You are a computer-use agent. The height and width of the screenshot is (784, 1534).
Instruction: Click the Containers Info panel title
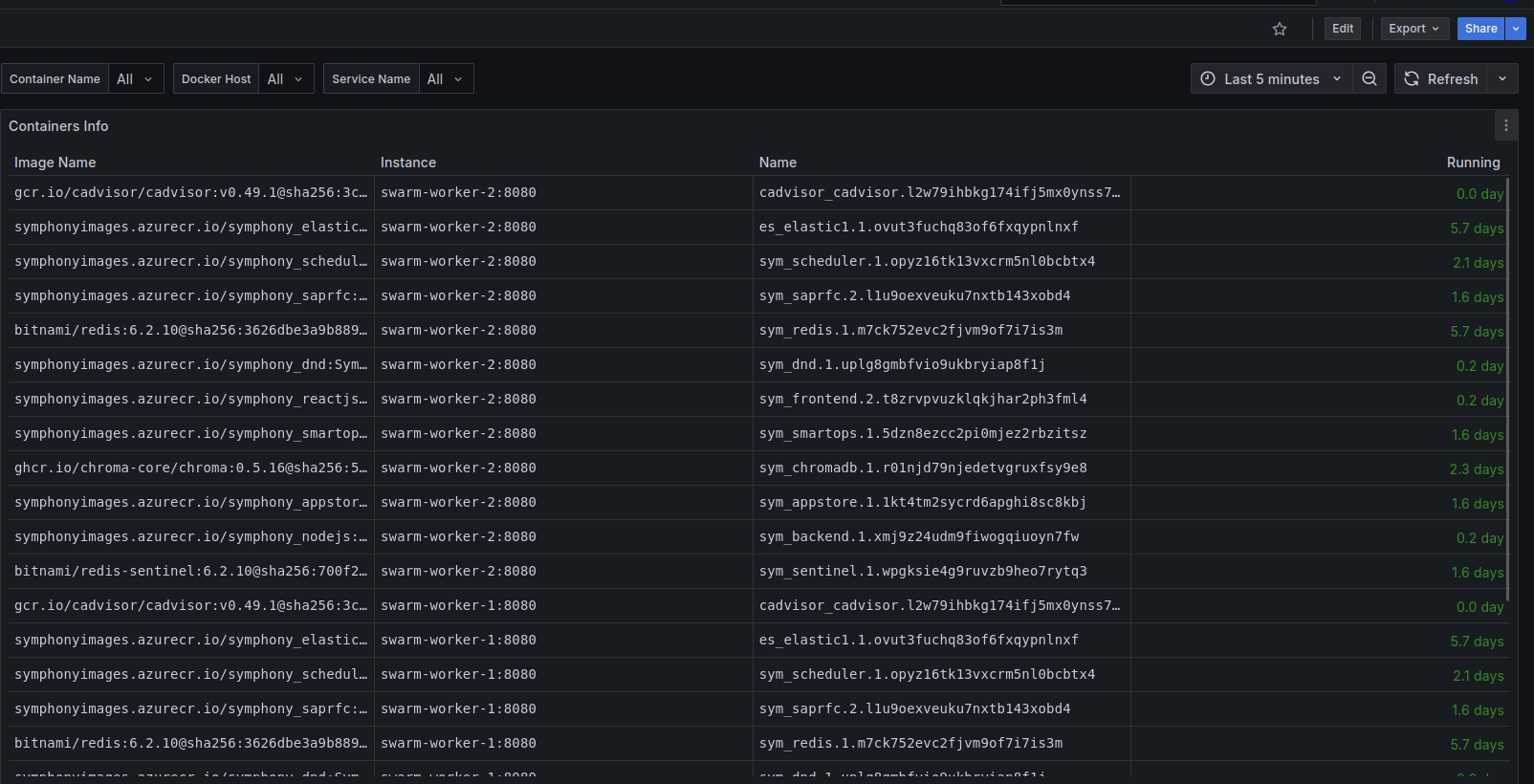click(x=58, y=126)
